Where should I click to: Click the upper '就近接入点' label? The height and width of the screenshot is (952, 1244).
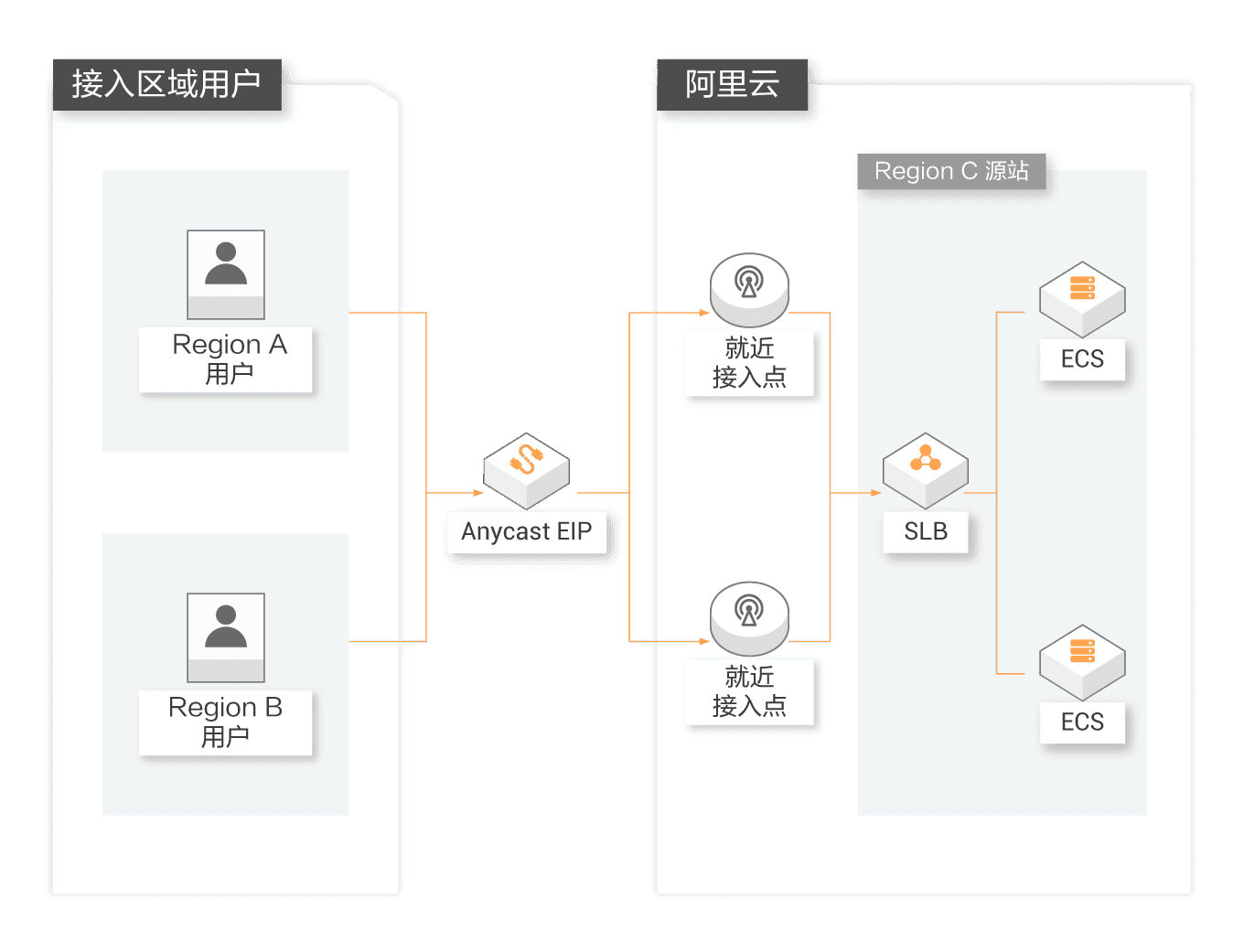pyautogui.click(x=749, y=362)
